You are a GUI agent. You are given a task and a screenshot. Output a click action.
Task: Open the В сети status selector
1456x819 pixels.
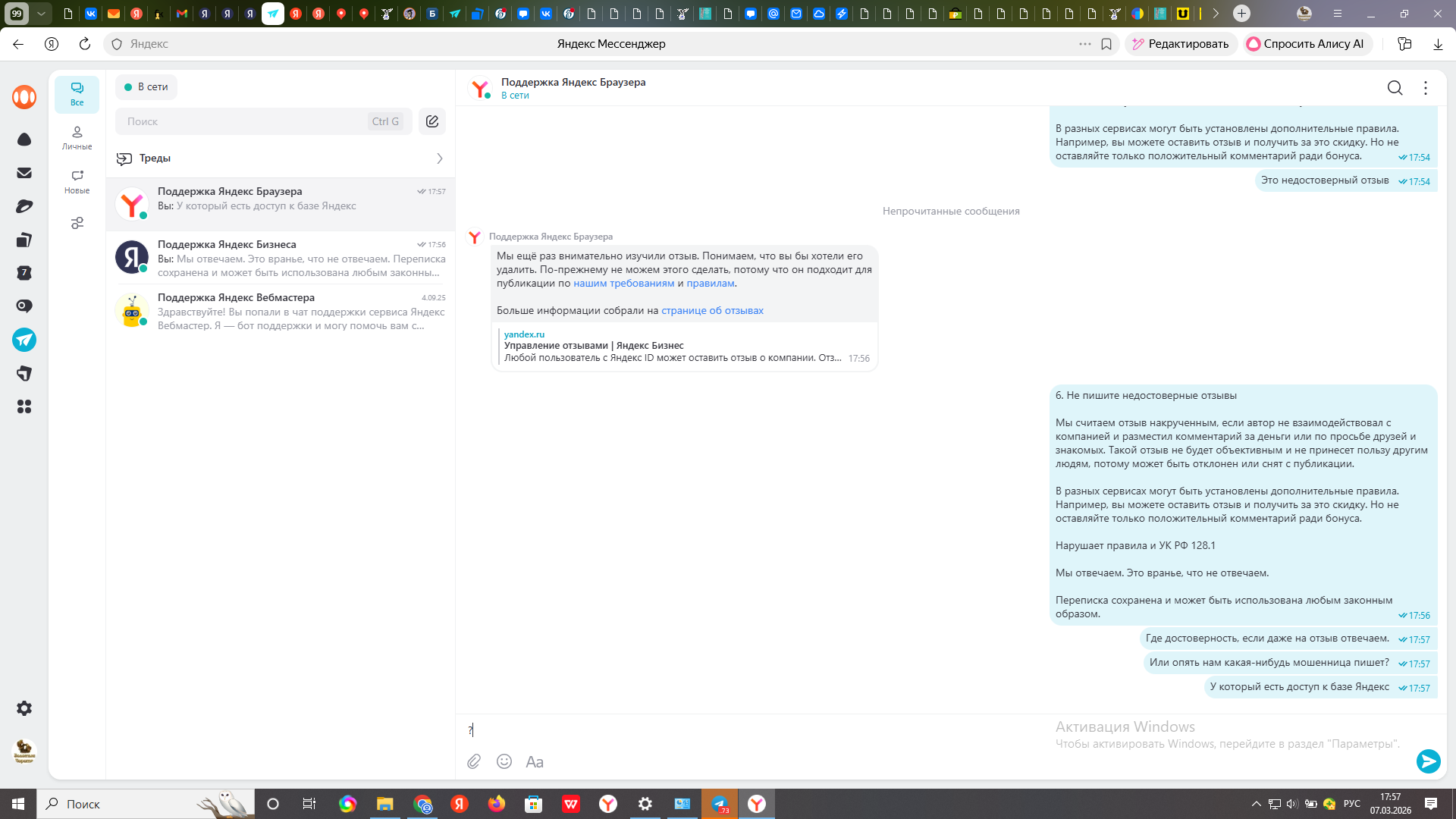click(146, 87)
